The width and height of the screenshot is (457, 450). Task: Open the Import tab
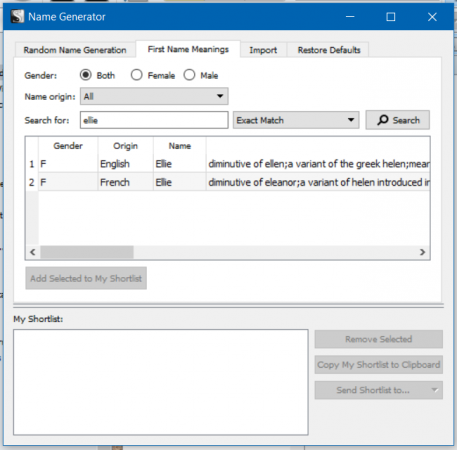coord(263,50)
